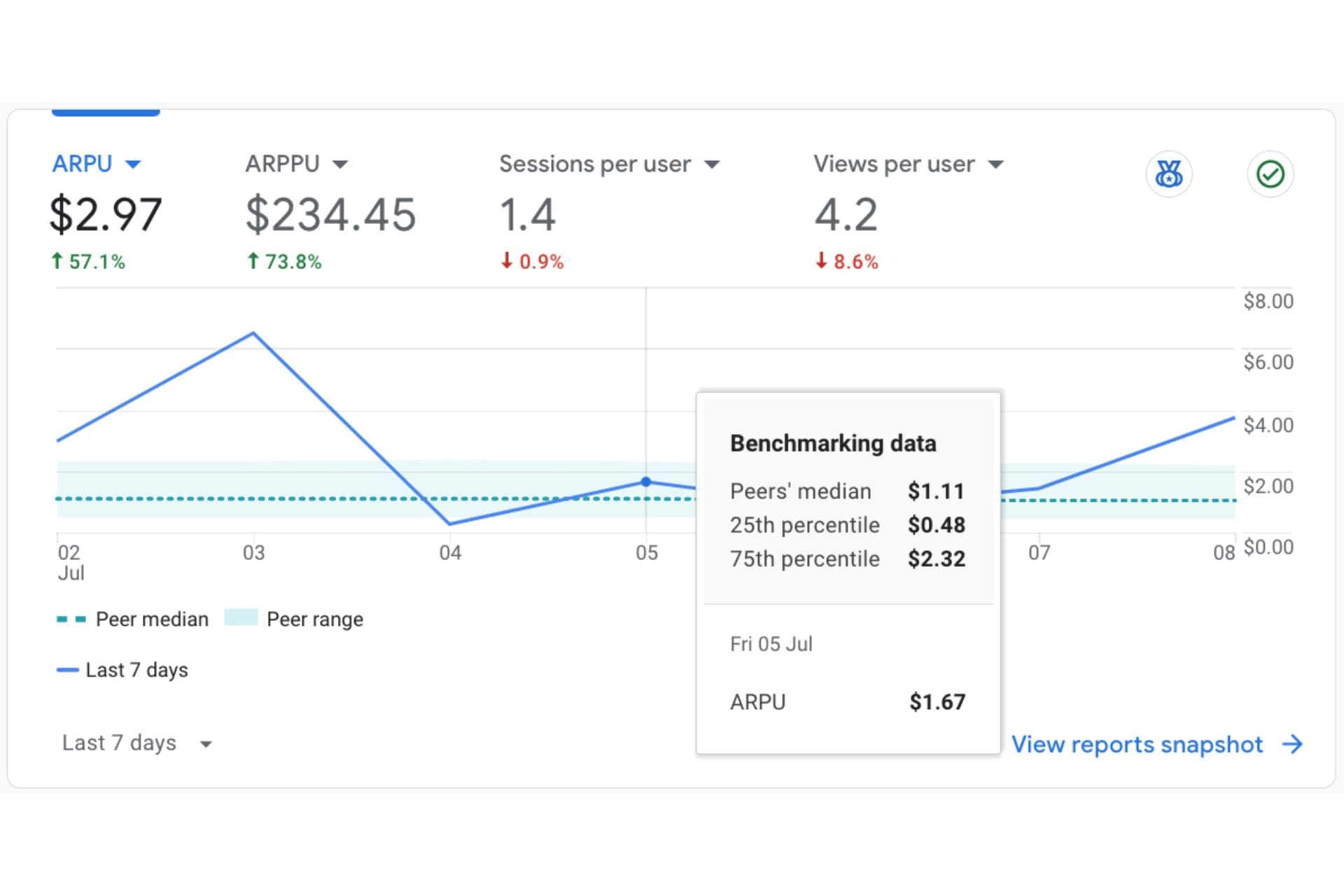Select the ARPPU $234.45 metric tab
1344x896 pixels.
[330, 214]
